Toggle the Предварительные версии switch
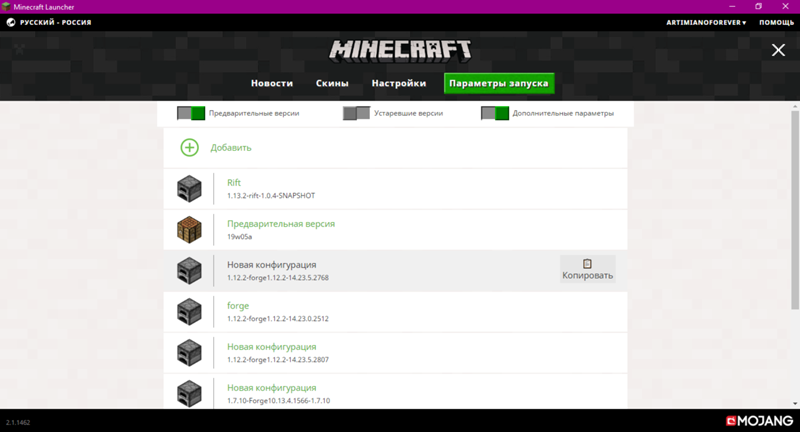The height and width of the screenshot is (432, 800). point(191,113)
